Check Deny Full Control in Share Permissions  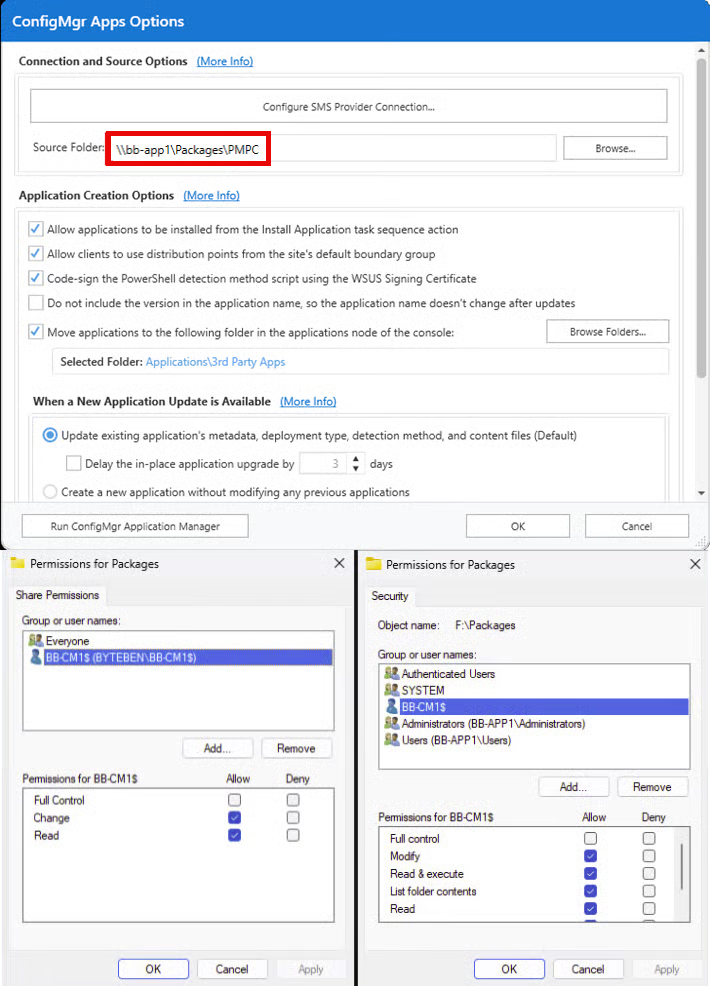[x=292, y=800]
